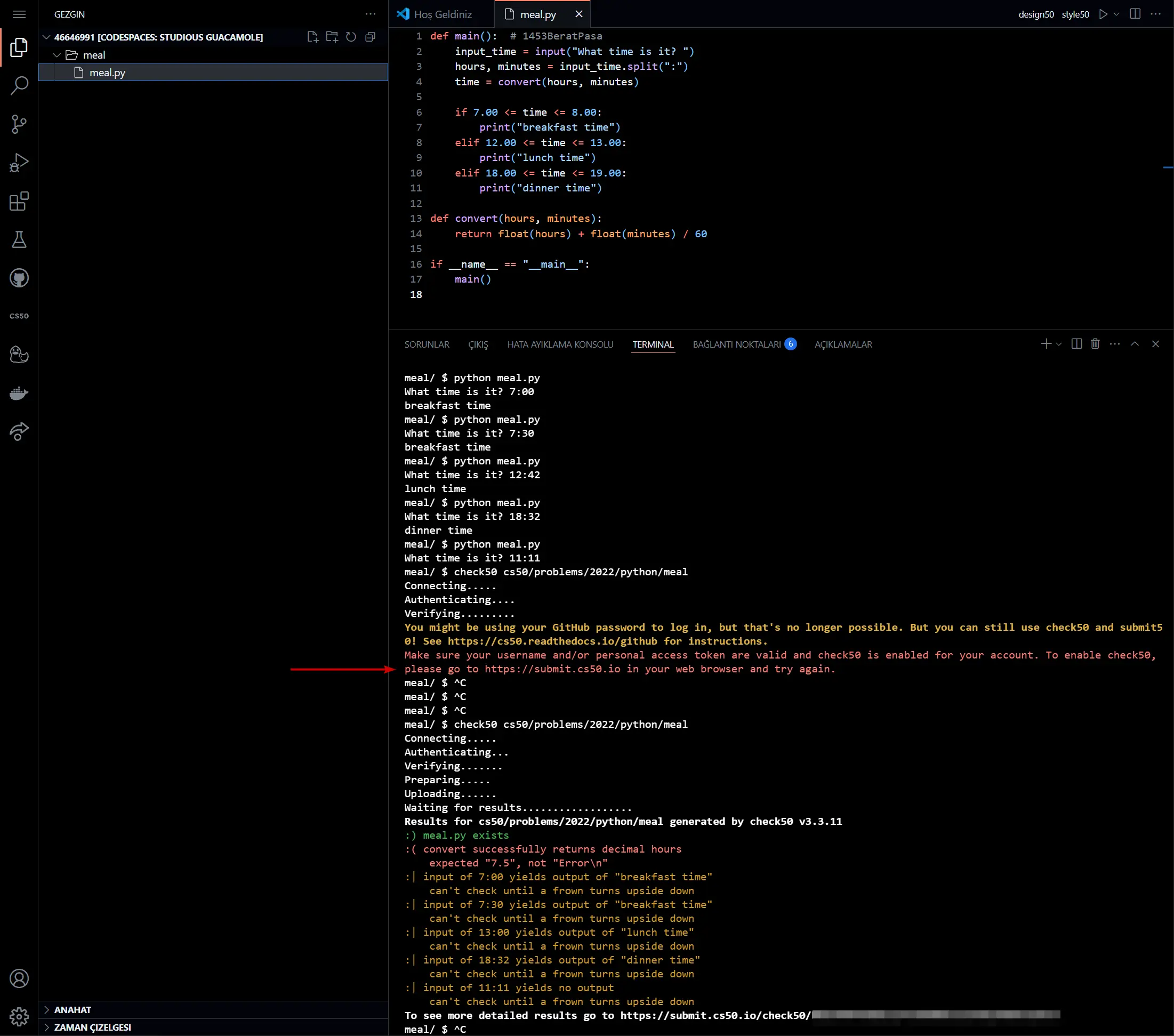The image size is (1174, 1036).
Task: Open the AÇIKLAMALAR comments tab
Action: 843,344
